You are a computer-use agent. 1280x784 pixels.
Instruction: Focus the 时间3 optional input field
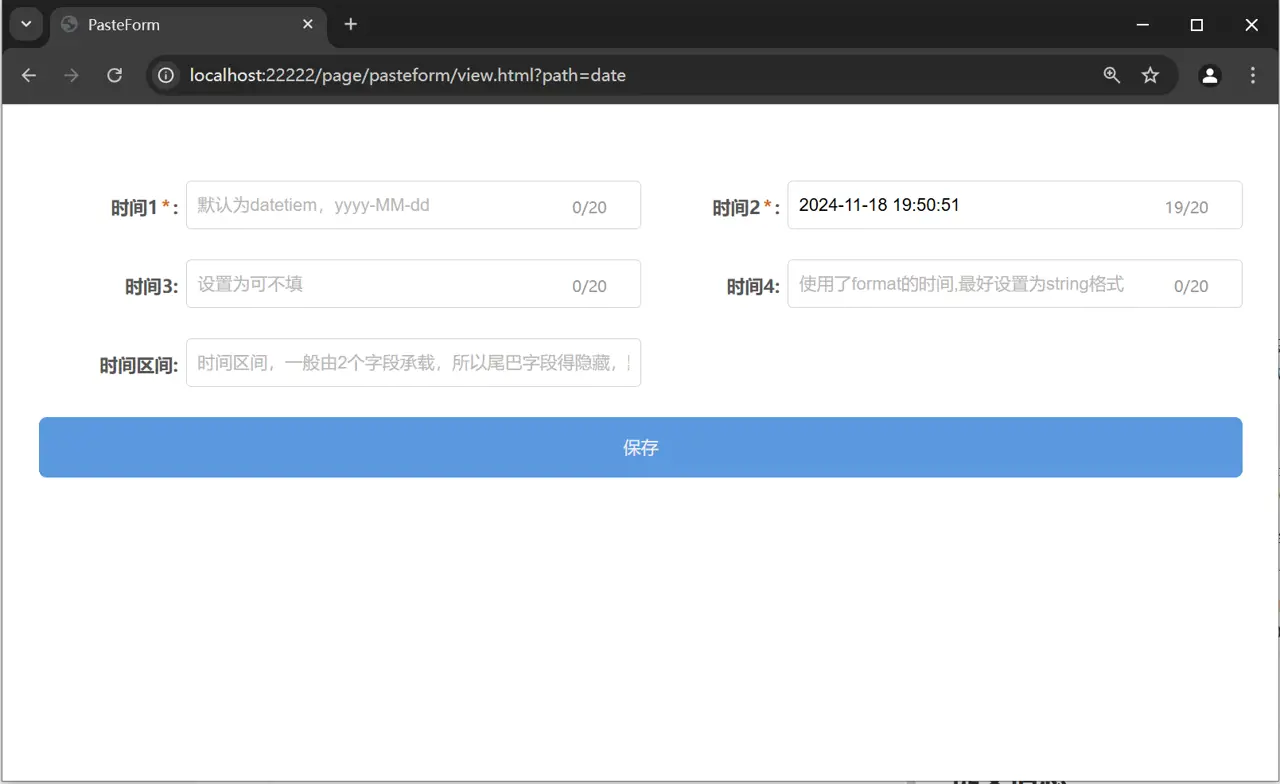point(413,284)
